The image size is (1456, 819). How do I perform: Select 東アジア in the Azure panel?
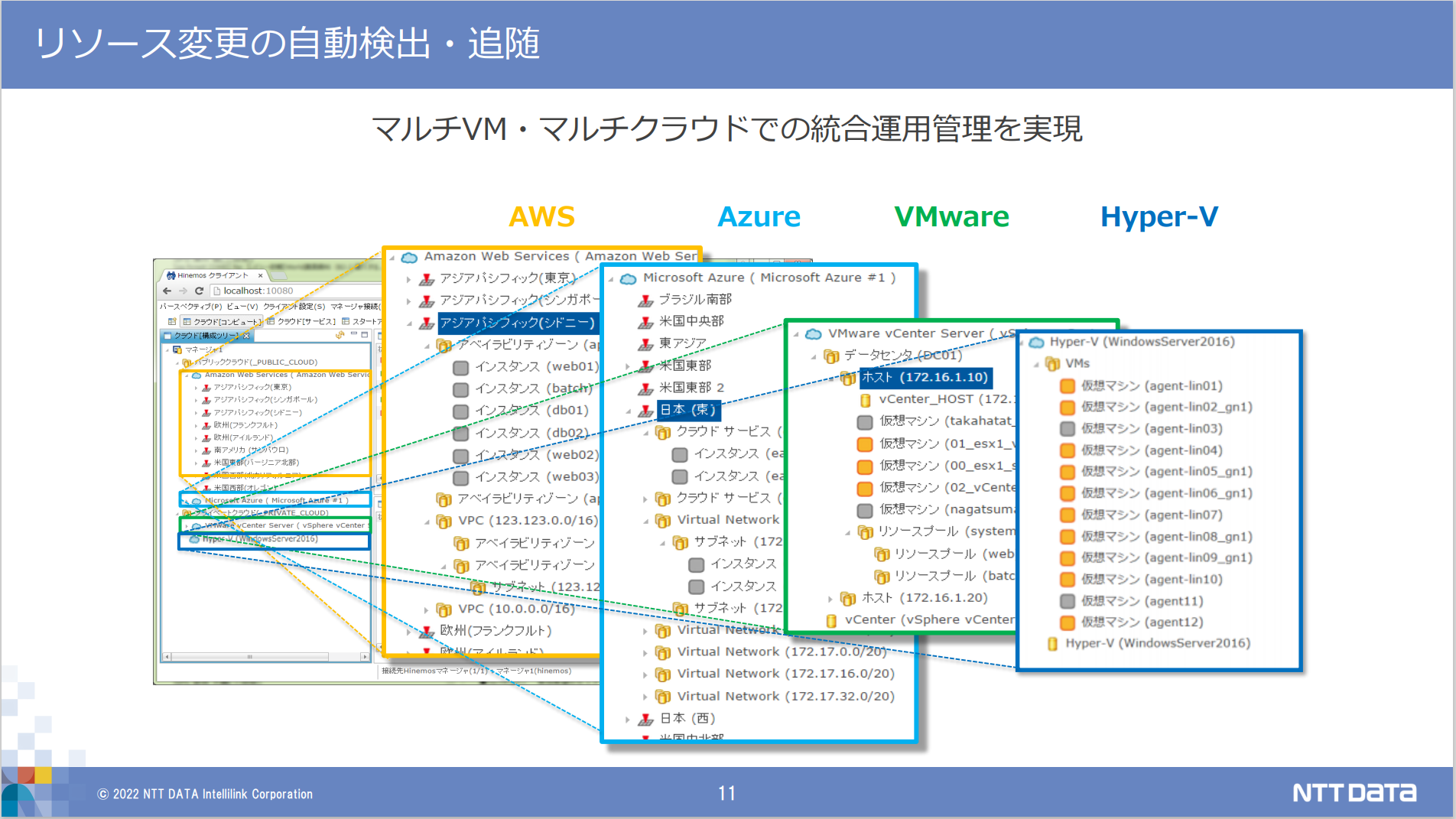[683, 343]
